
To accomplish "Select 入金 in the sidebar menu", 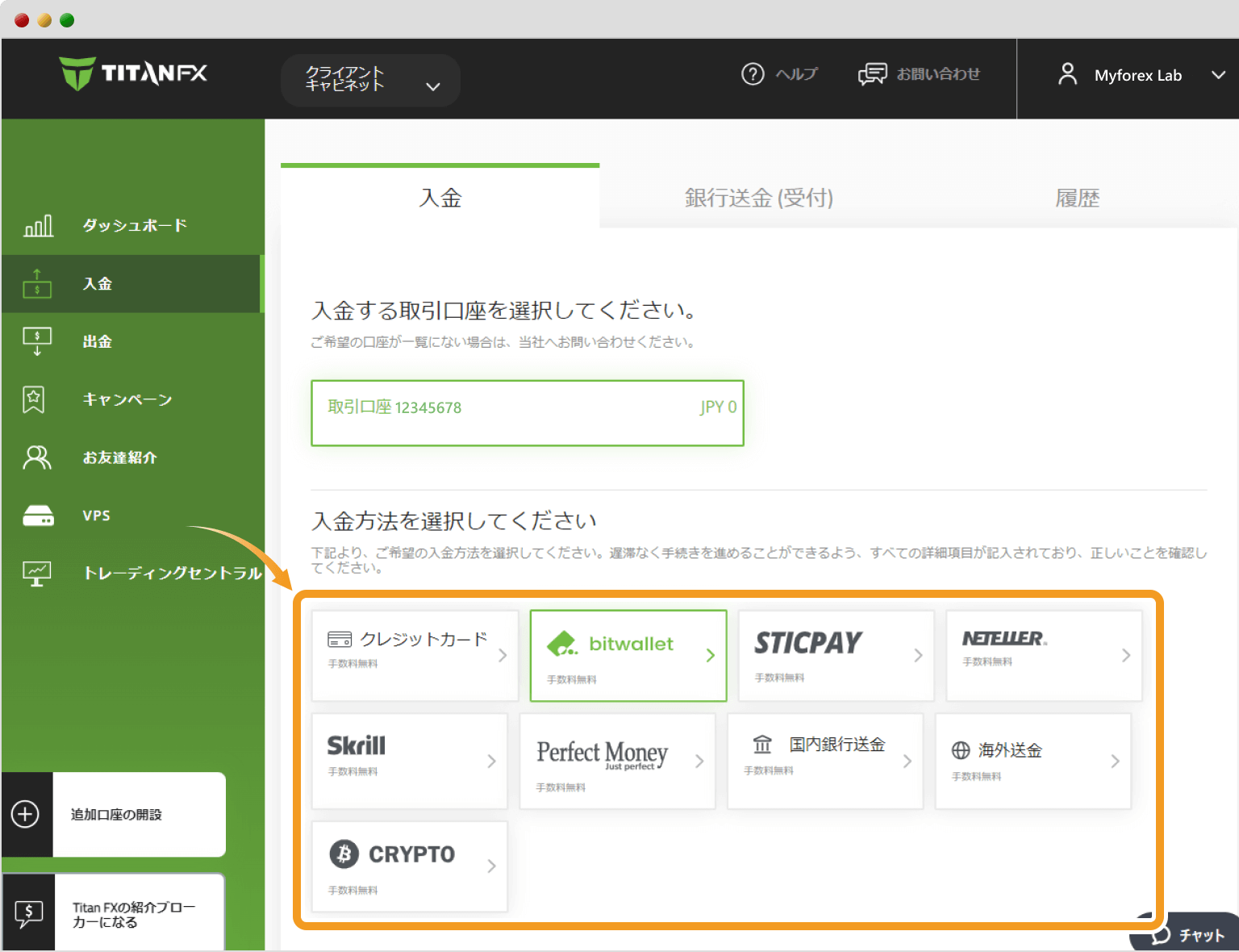I will 133,284.
